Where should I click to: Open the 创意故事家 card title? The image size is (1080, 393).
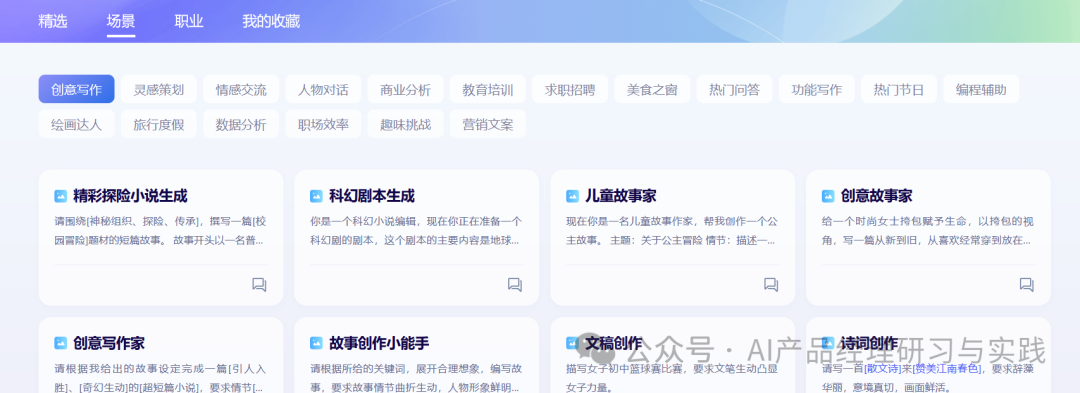click(x=876, y=196)
